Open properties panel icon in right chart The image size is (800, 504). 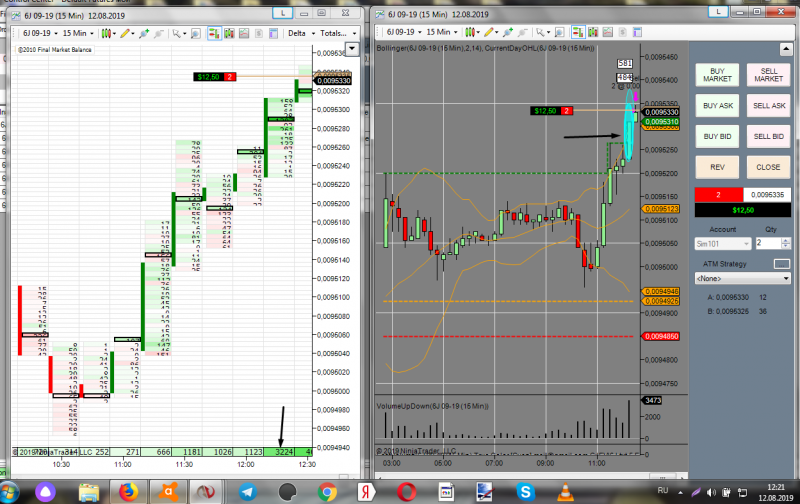637,33
